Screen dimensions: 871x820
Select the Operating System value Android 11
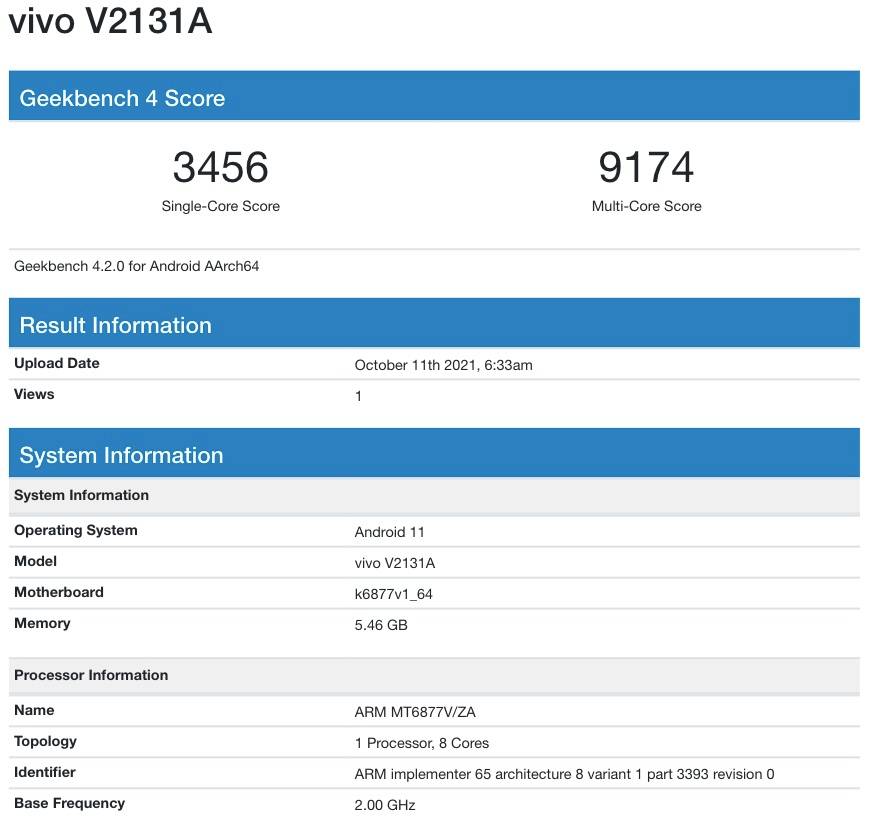pyautogui.click(x=388, y=532)
